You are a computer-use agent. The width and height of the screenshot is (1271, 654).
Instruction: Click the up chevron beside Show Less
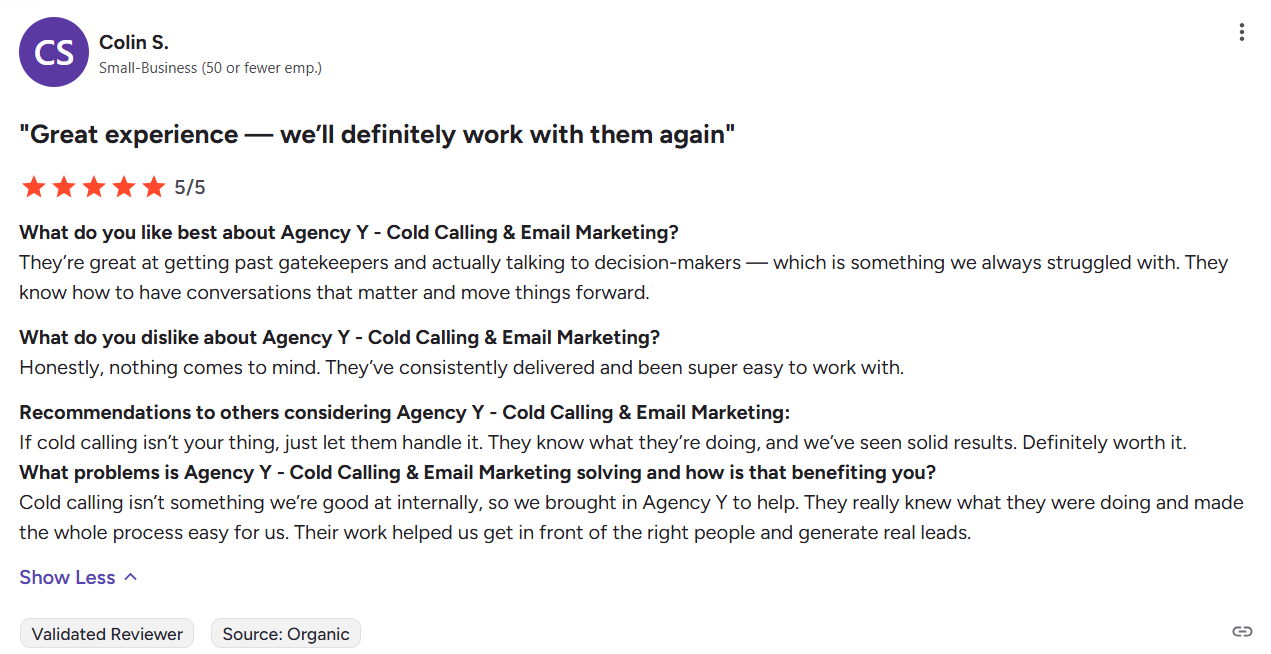[130, 577]
